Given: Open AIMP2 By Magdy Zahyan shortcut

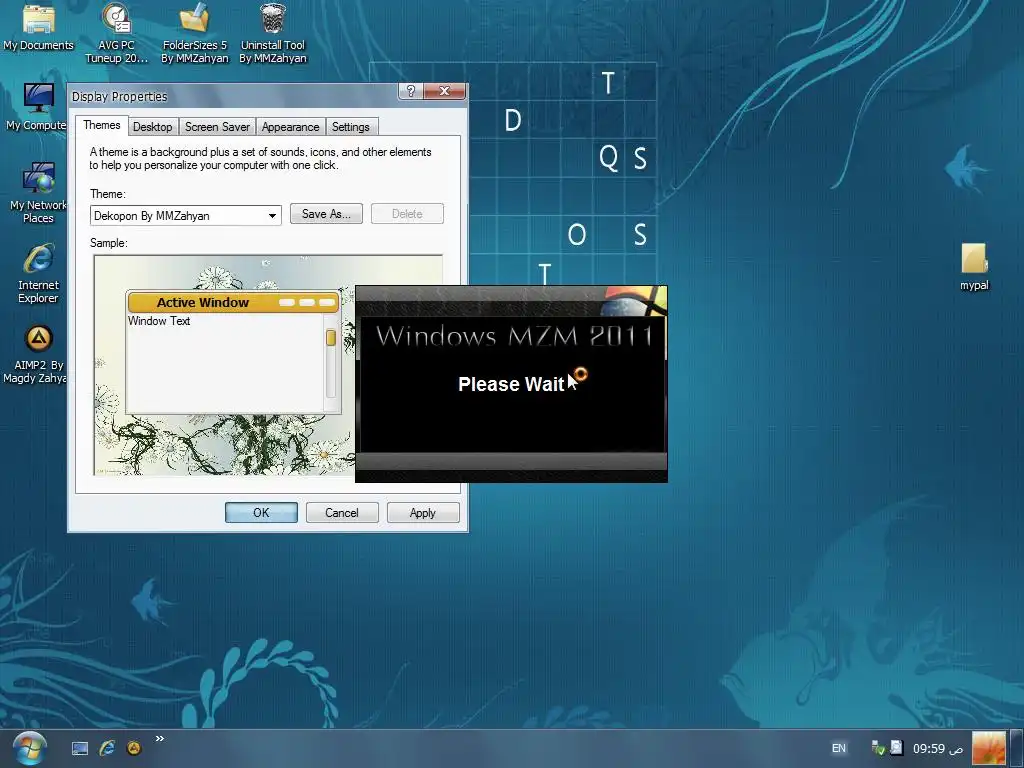Looking at the screenshot, I should tap(37, 354).
